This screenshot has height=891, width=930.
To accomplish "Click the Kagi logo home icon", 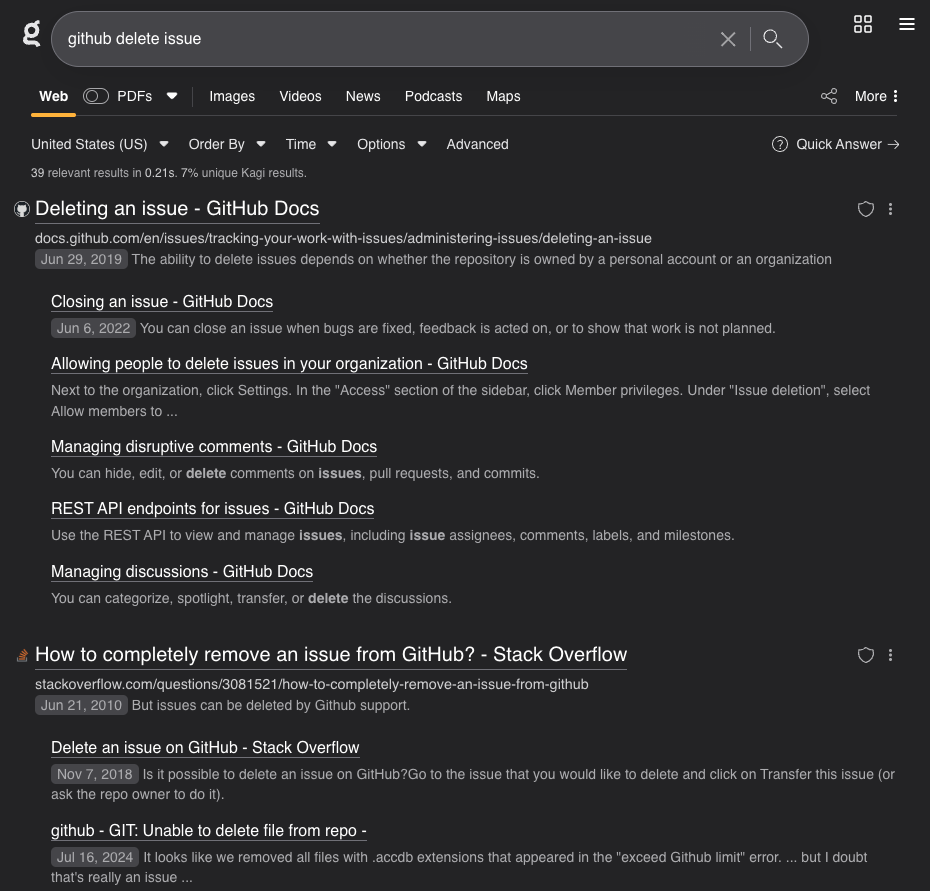I will (x=32, y=35).
